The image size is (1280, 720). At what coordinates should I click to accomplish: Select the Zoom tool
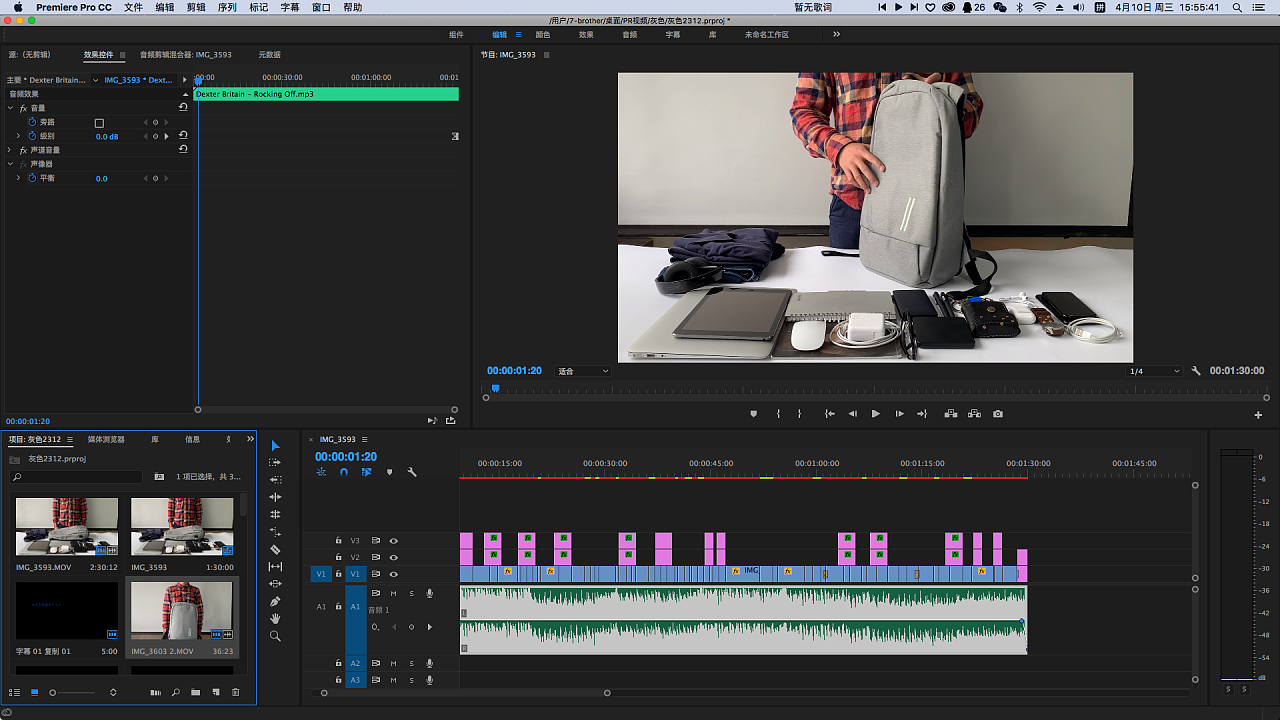tap(275, 636)
